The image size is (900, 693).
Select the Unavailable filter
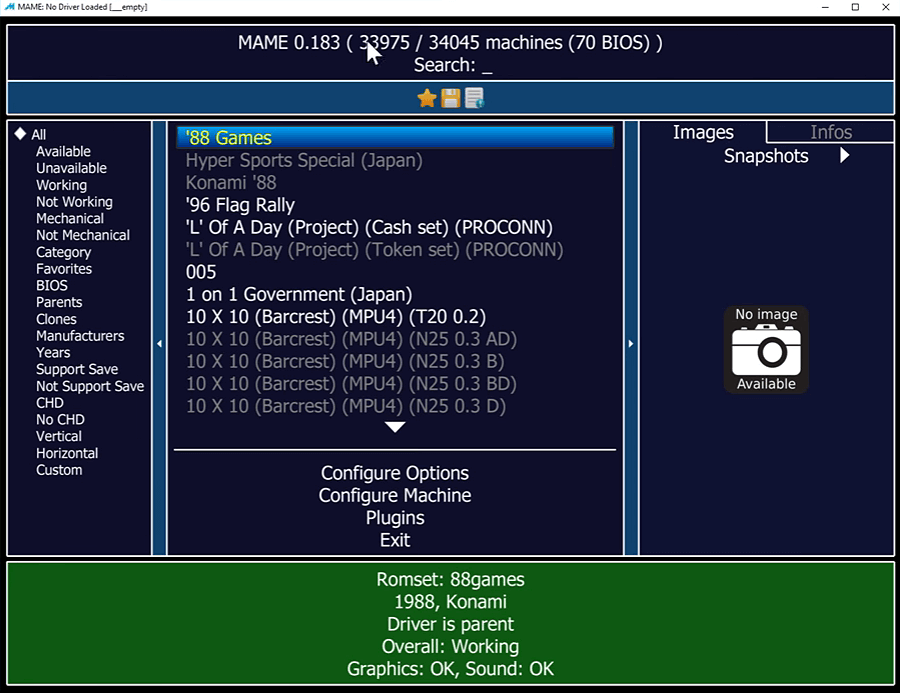pos(71,168)
